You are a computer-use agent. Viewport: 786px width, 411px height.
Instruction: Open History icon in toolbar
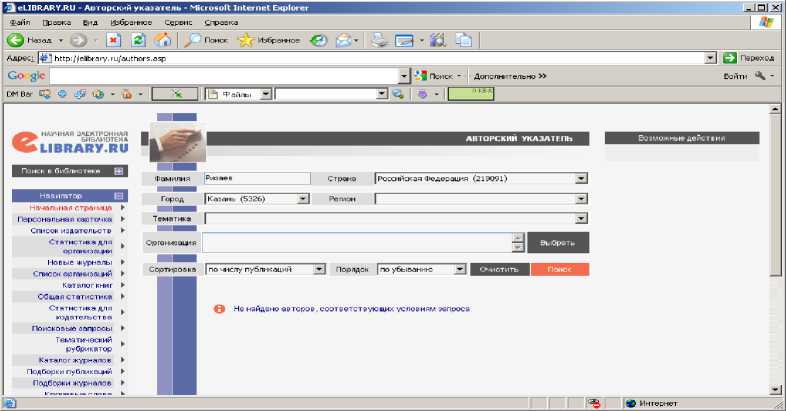[318, 40]
